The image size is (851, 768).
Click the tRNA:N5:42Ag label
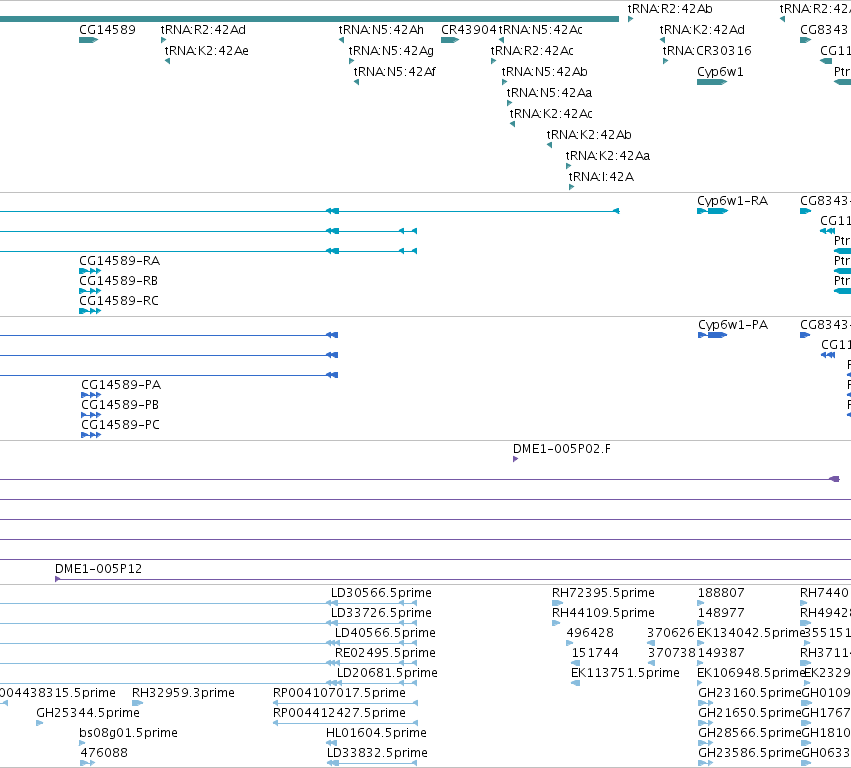pos(391,51)
